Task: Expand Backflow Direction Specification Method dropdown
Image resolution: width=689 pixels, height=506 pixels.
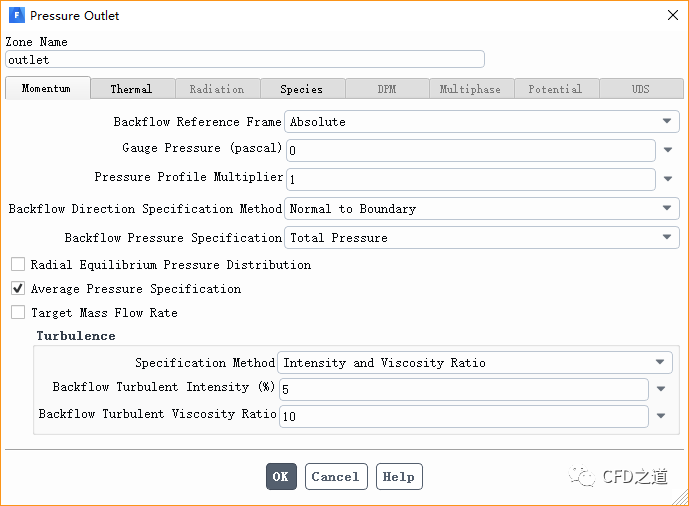Action: pos(481,209)
